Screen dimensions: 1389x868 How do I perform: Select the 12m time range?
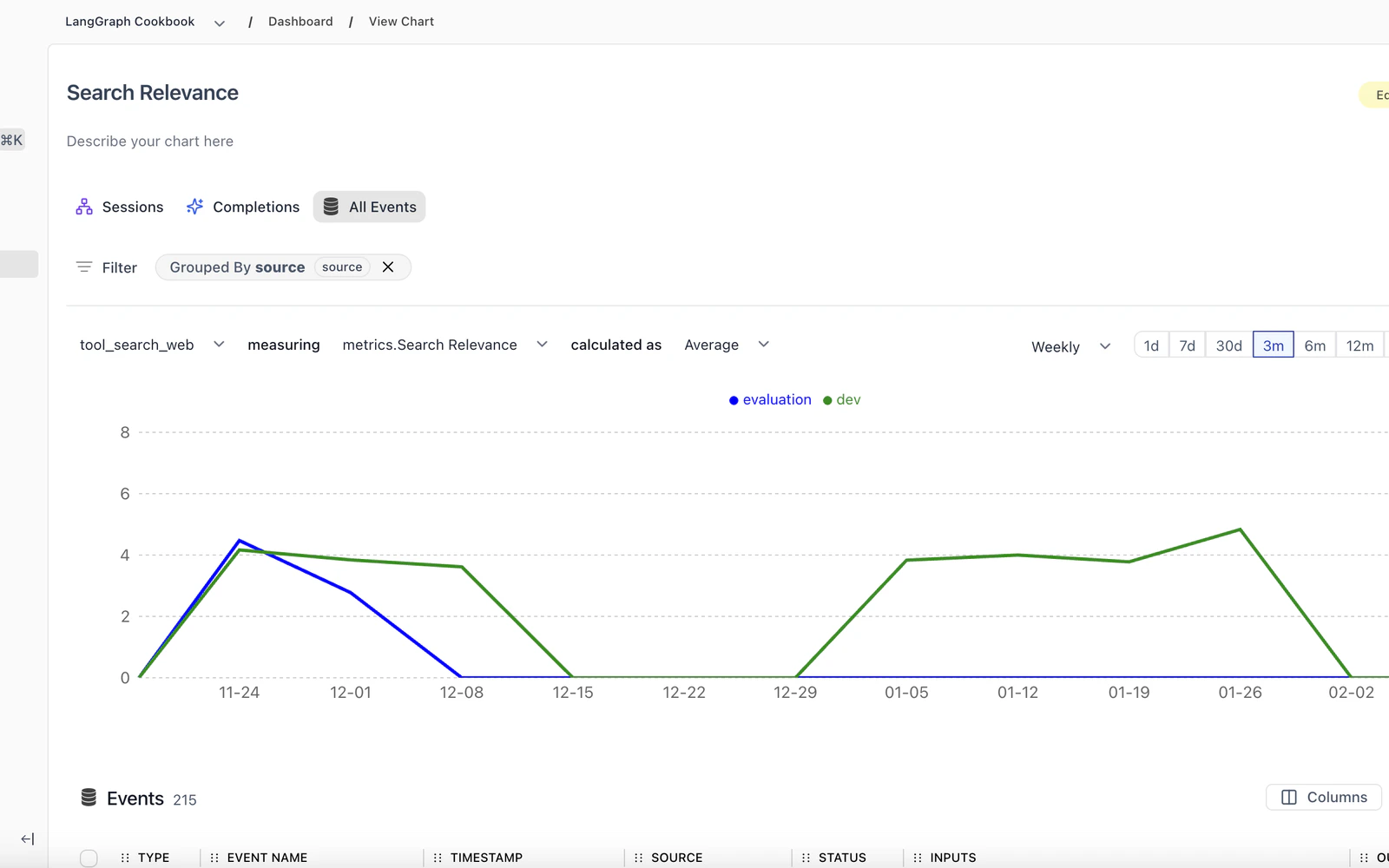pyautogui.click(x=1360, y=345)
